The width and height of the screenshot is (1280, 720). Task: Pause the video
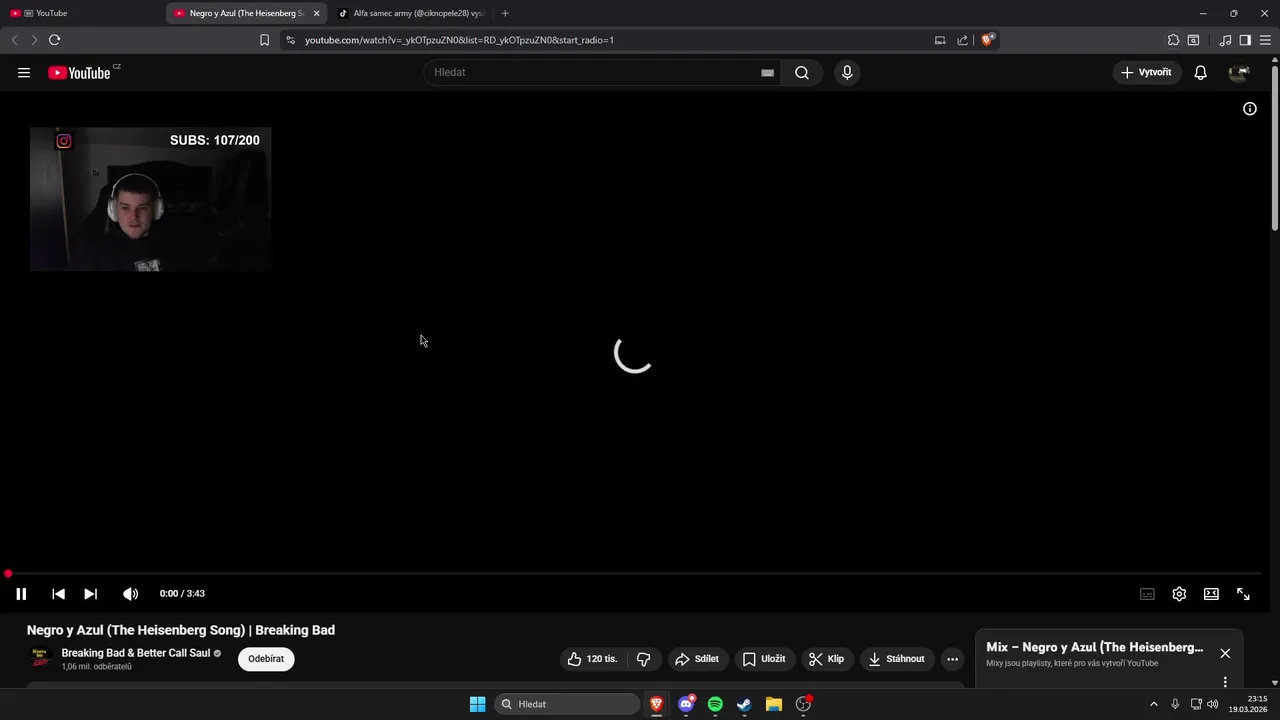[21, 594]
